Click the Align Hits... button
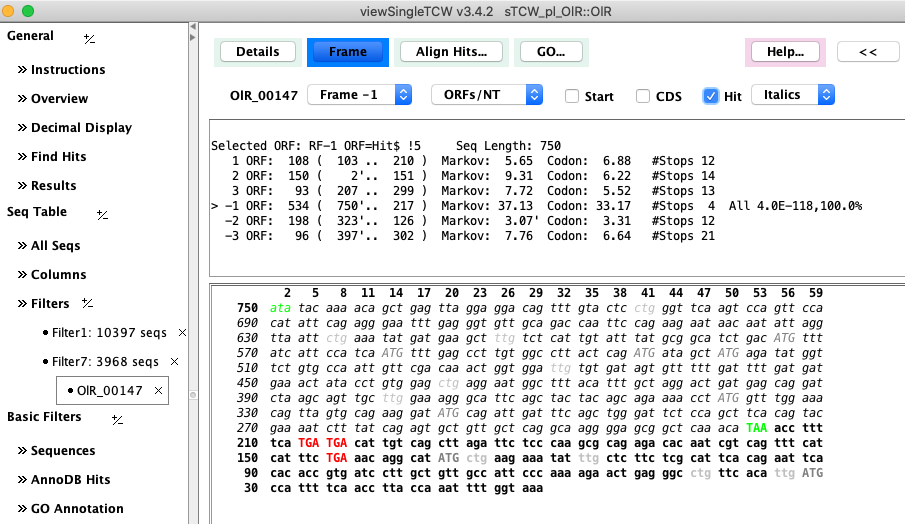 click(451, 52)
